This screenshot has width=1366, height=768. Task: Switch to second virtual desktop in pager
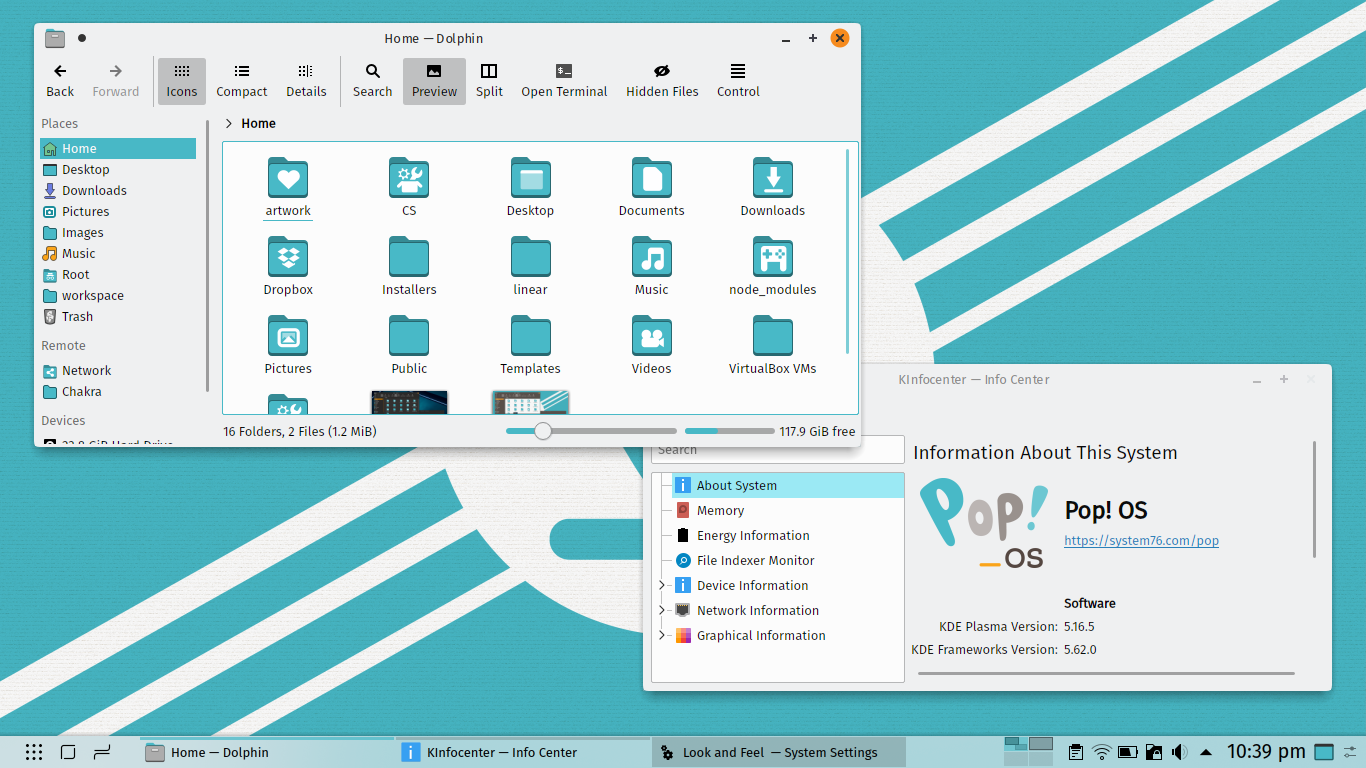[1040, 744]
